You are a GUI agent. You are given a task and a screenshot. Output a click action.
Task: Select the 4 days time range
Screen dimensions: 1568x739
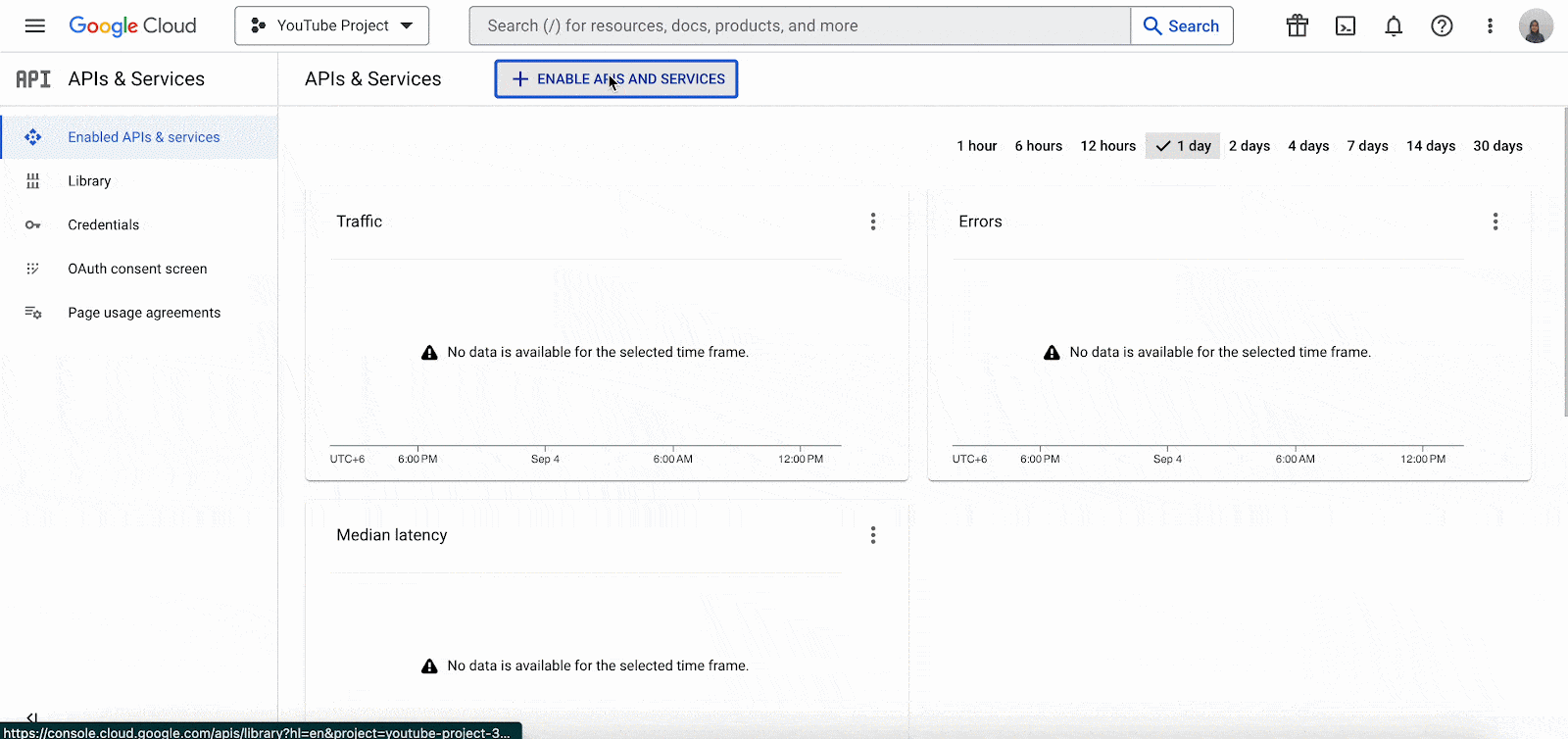[x=1308, y=146]
